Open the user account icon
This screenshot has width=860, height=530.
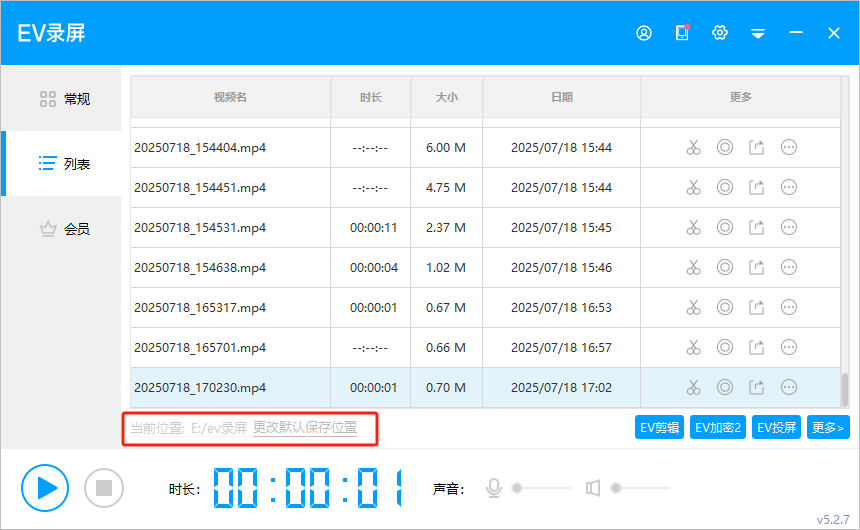pos(644,33)
